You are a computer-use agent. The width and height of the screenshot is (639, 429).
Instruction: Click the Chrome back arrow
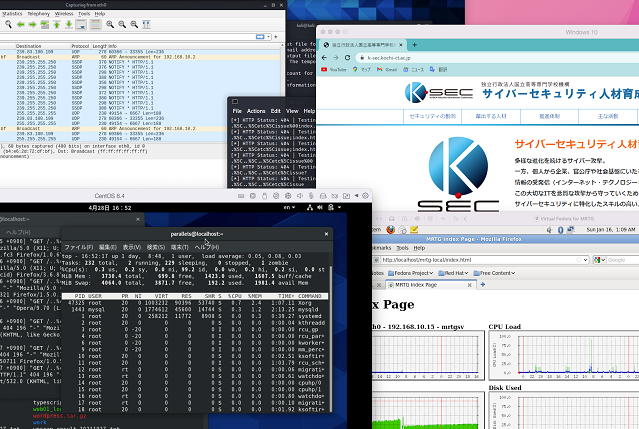[x=324, y=57]
